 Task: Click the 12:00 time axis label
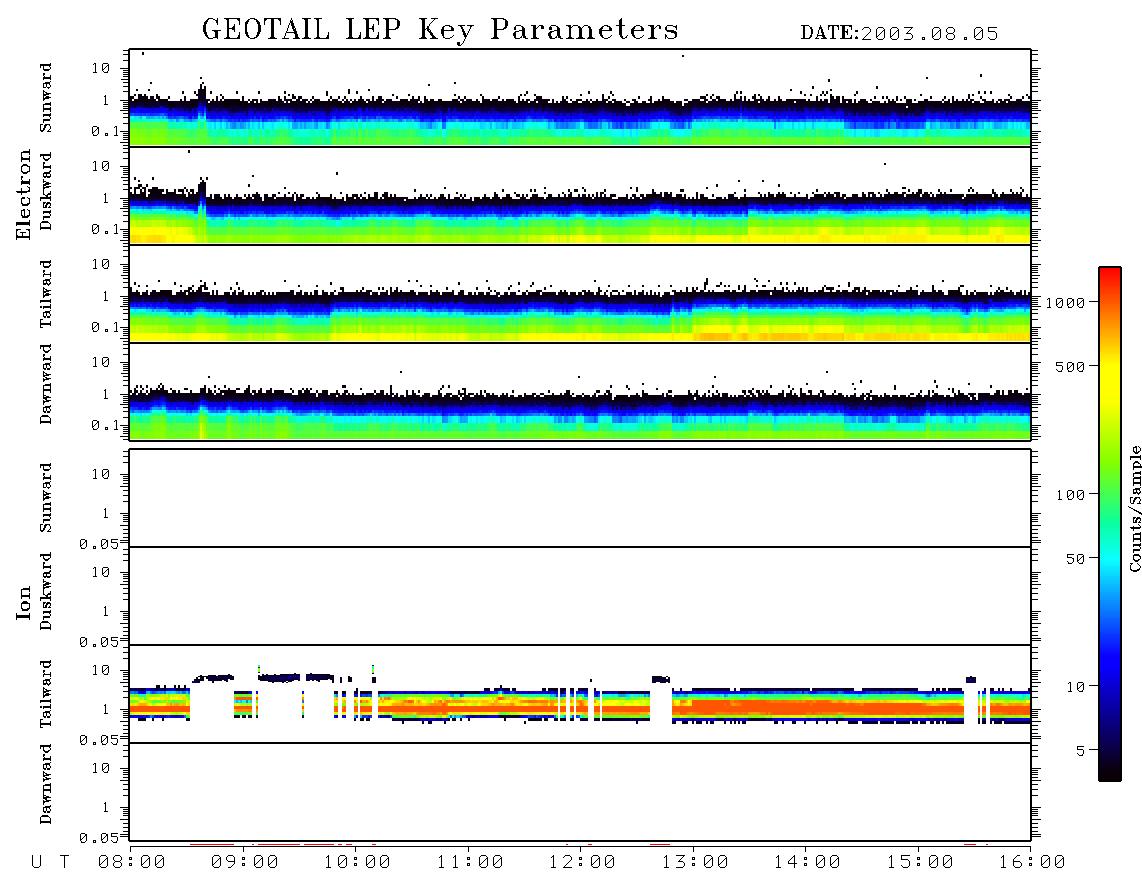point(582,863)
